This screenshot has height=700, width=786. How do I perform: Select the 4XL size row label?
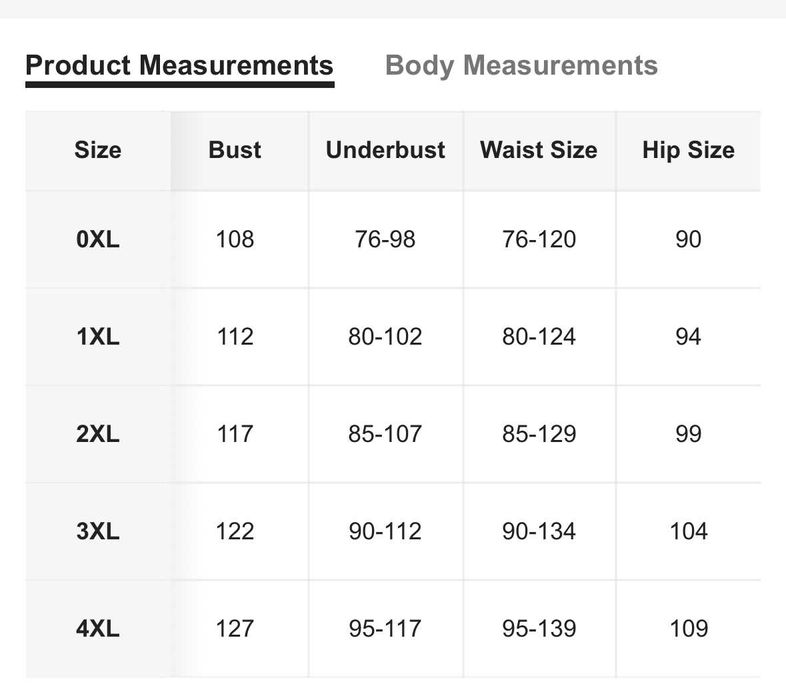98,629
